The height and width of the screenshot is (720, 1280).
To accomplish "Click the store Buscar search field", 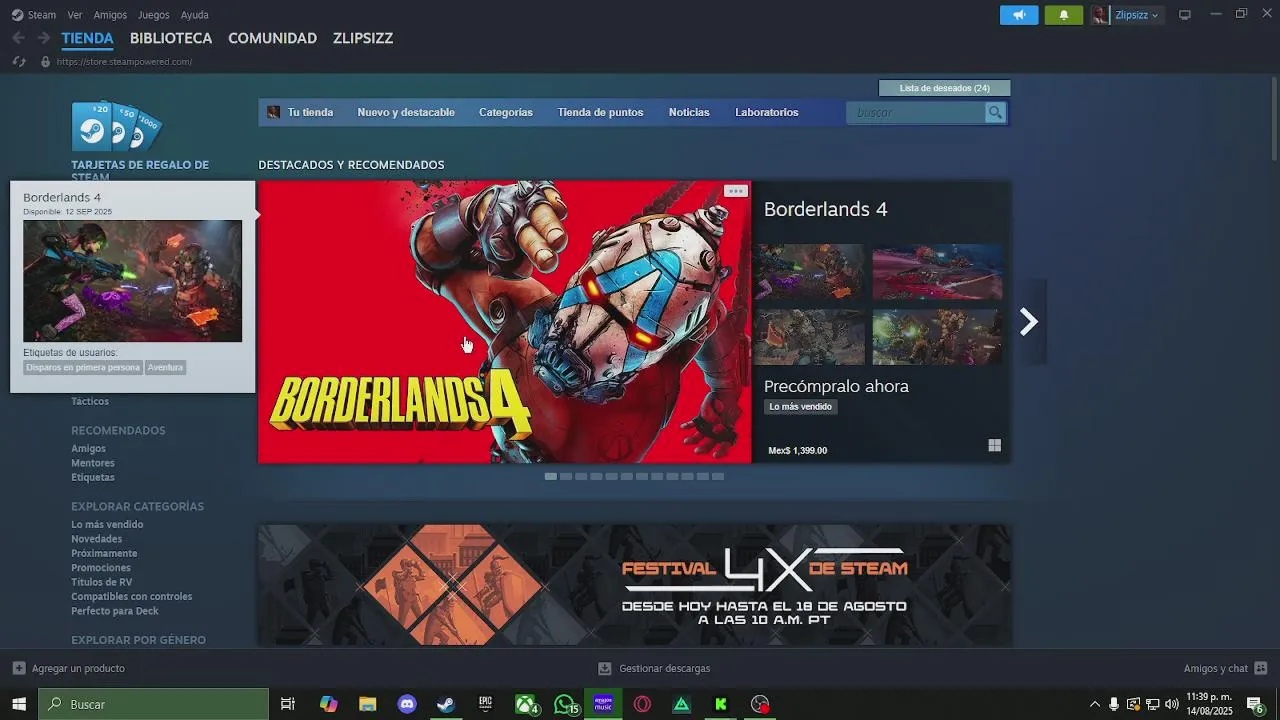I will point(916,113).
